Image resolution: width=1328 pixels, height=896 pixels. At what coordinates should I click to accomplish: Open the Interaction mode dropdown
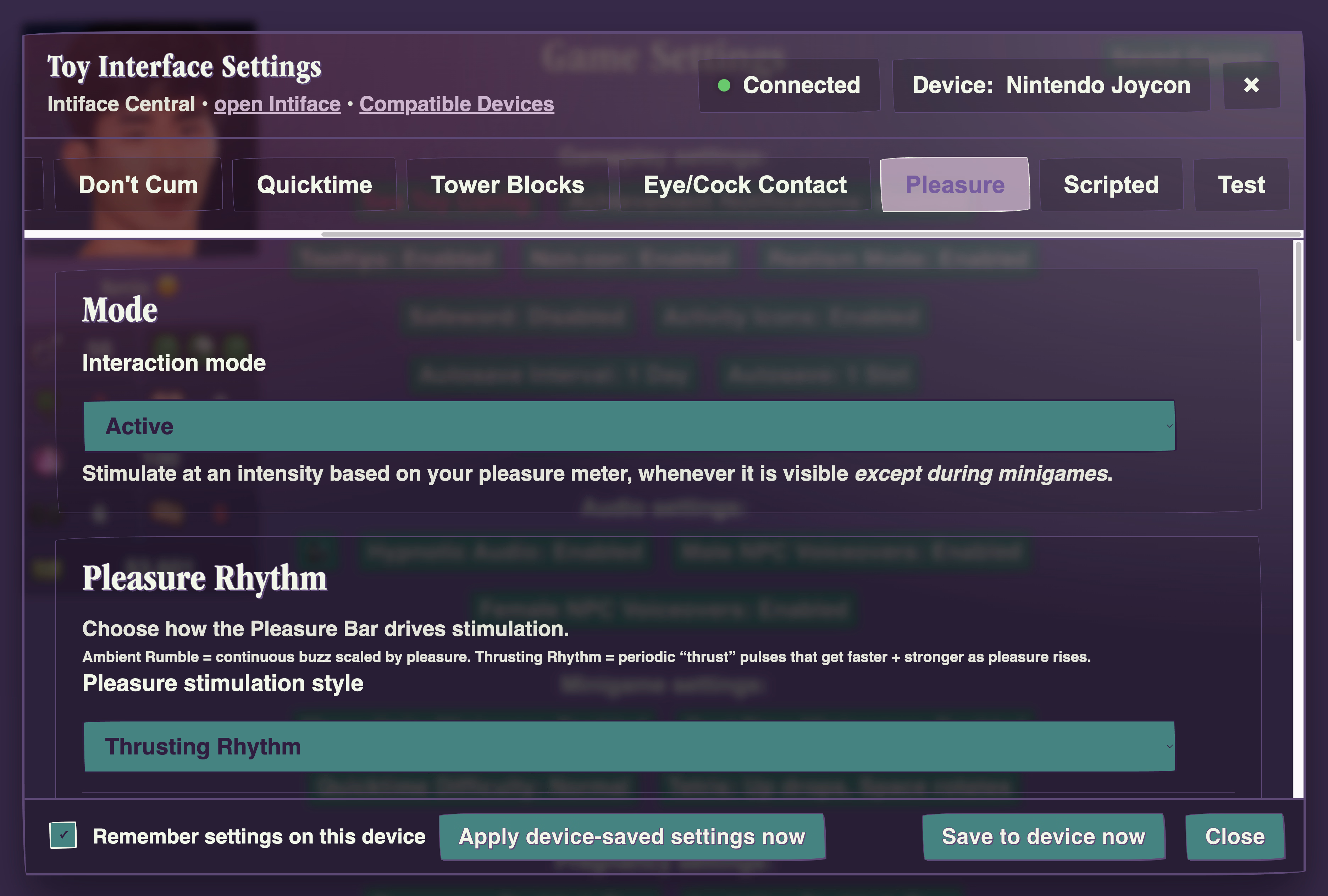tap(629, 426)
